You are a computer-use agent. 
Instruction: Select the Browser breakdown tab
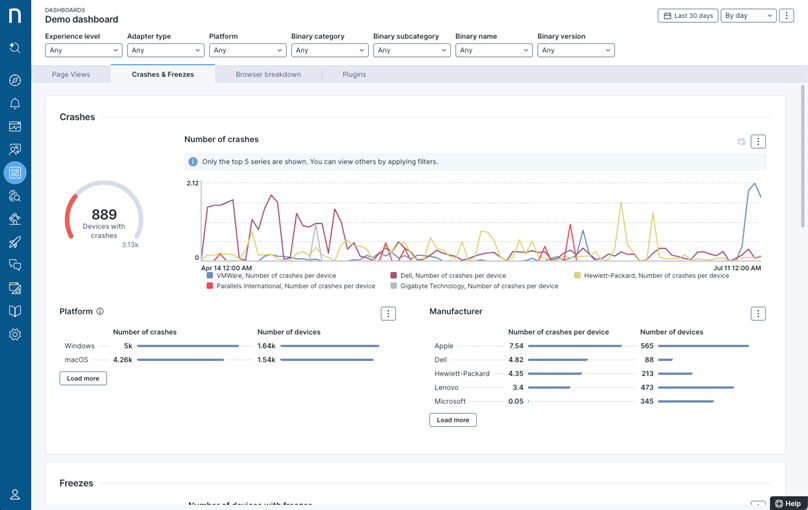point(268,74)
